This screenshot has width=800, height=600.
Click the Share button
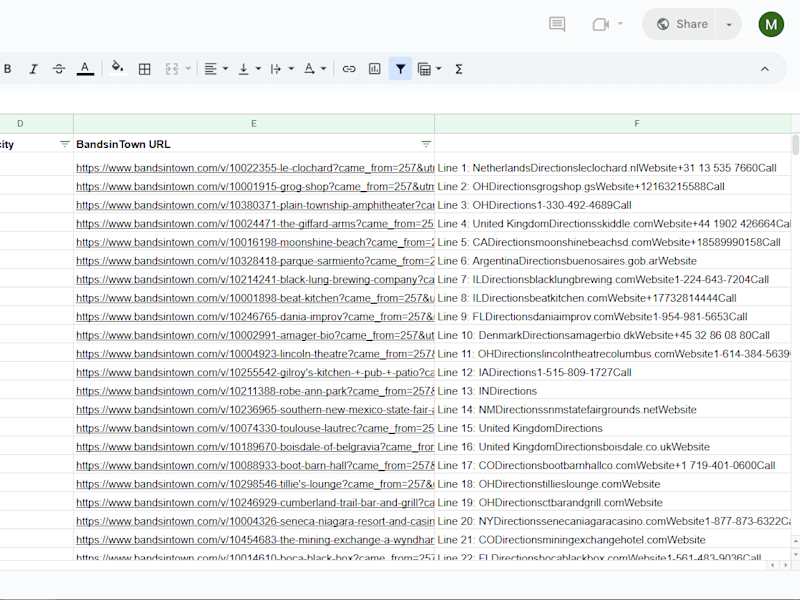(682, 24)
